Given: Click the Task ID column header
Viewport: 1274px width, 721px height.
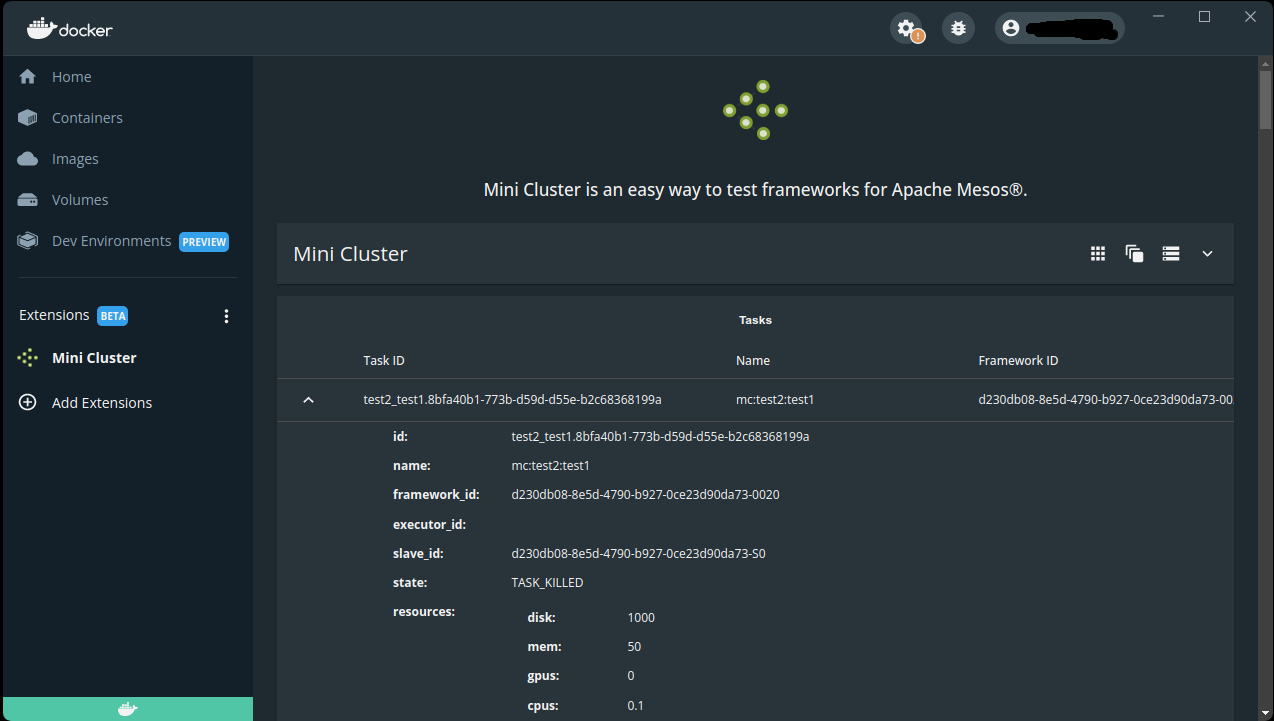Looking at the screenshot, I should pos(384,361).
